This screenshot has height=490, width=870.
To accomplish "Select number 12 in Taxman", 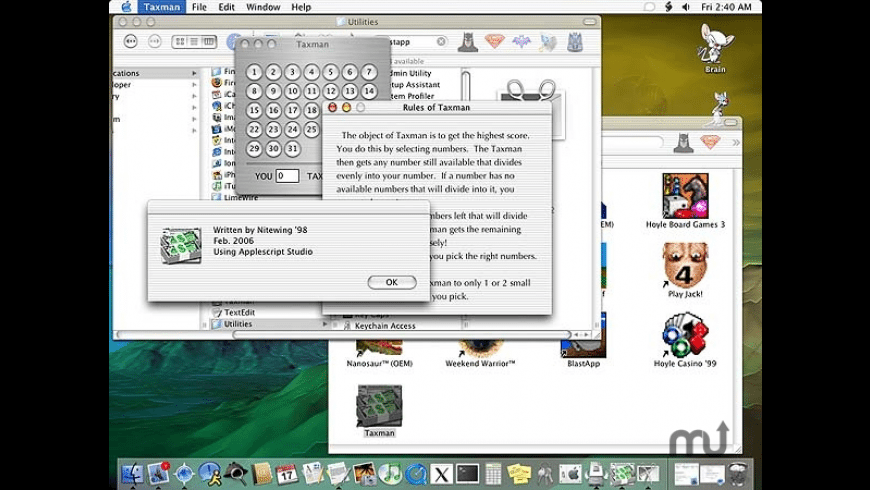I will [331, 91].
